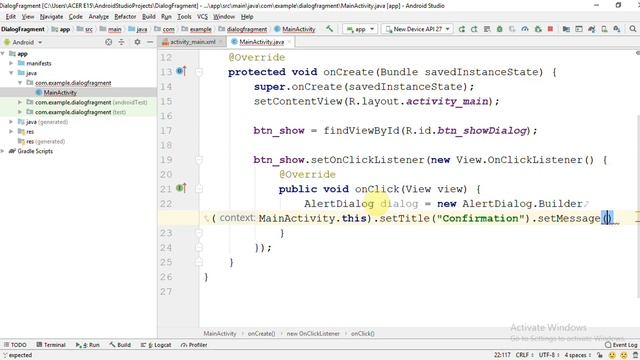Open the Code menu
The image size is (640, 360).
pos(76,17)
